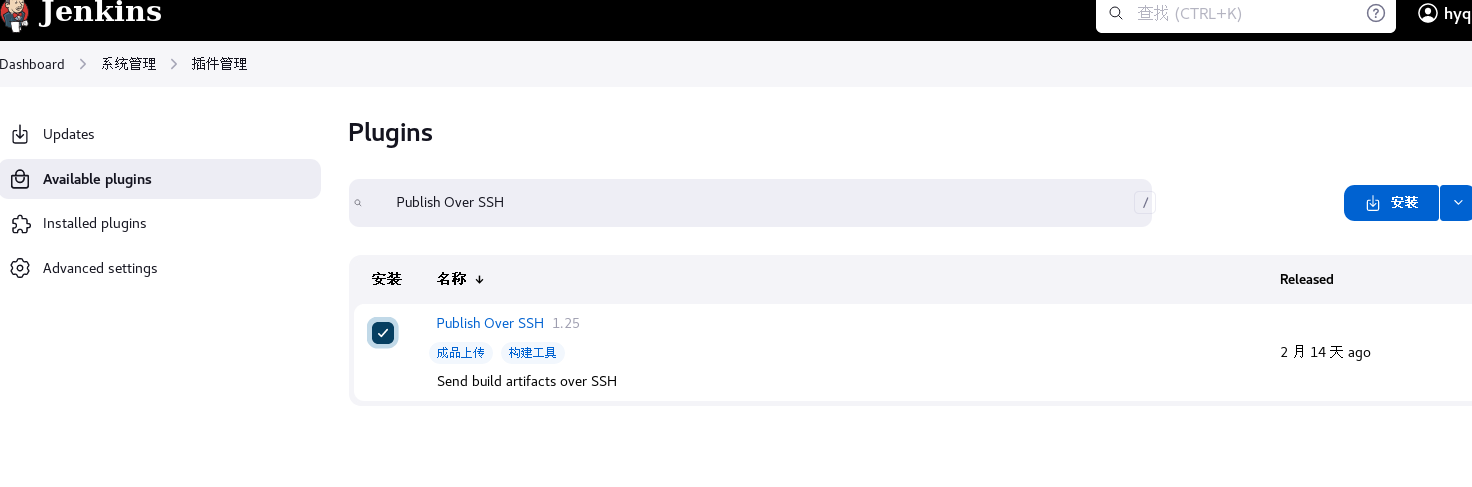The width and height of the screenshot is (1472, 487).
Task: Click the 构建工具 category tag
Action: pos(533,353)
